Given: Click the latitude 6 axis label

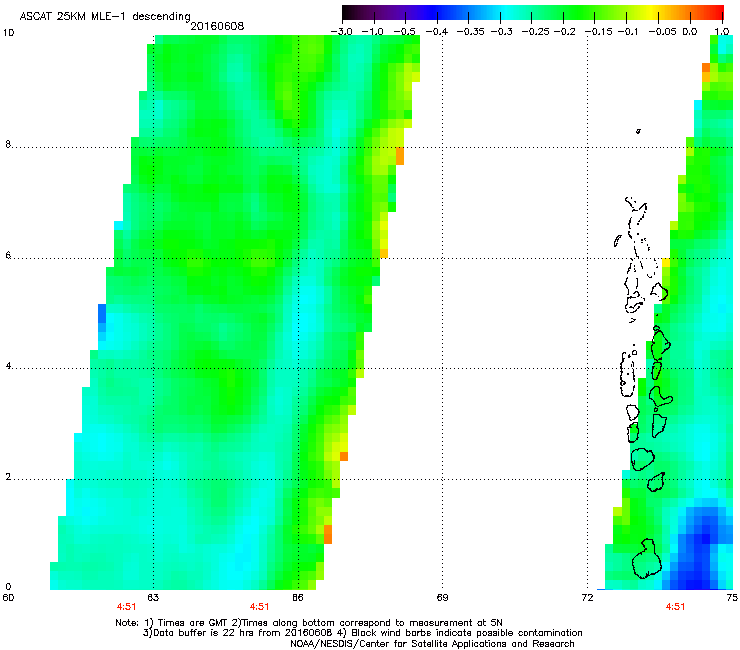Looking at the screenshot, I should click(x=8, y=255).
